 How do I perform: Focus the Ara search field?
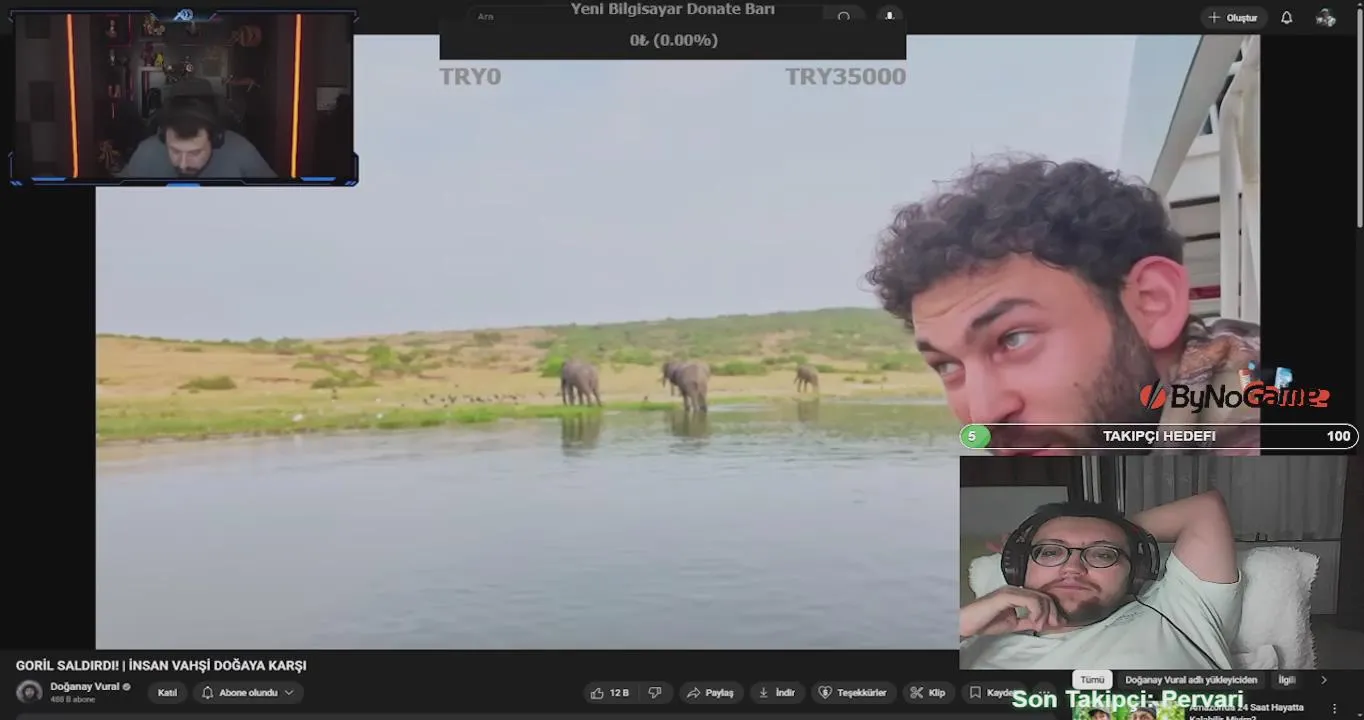(x=645, y=17)
